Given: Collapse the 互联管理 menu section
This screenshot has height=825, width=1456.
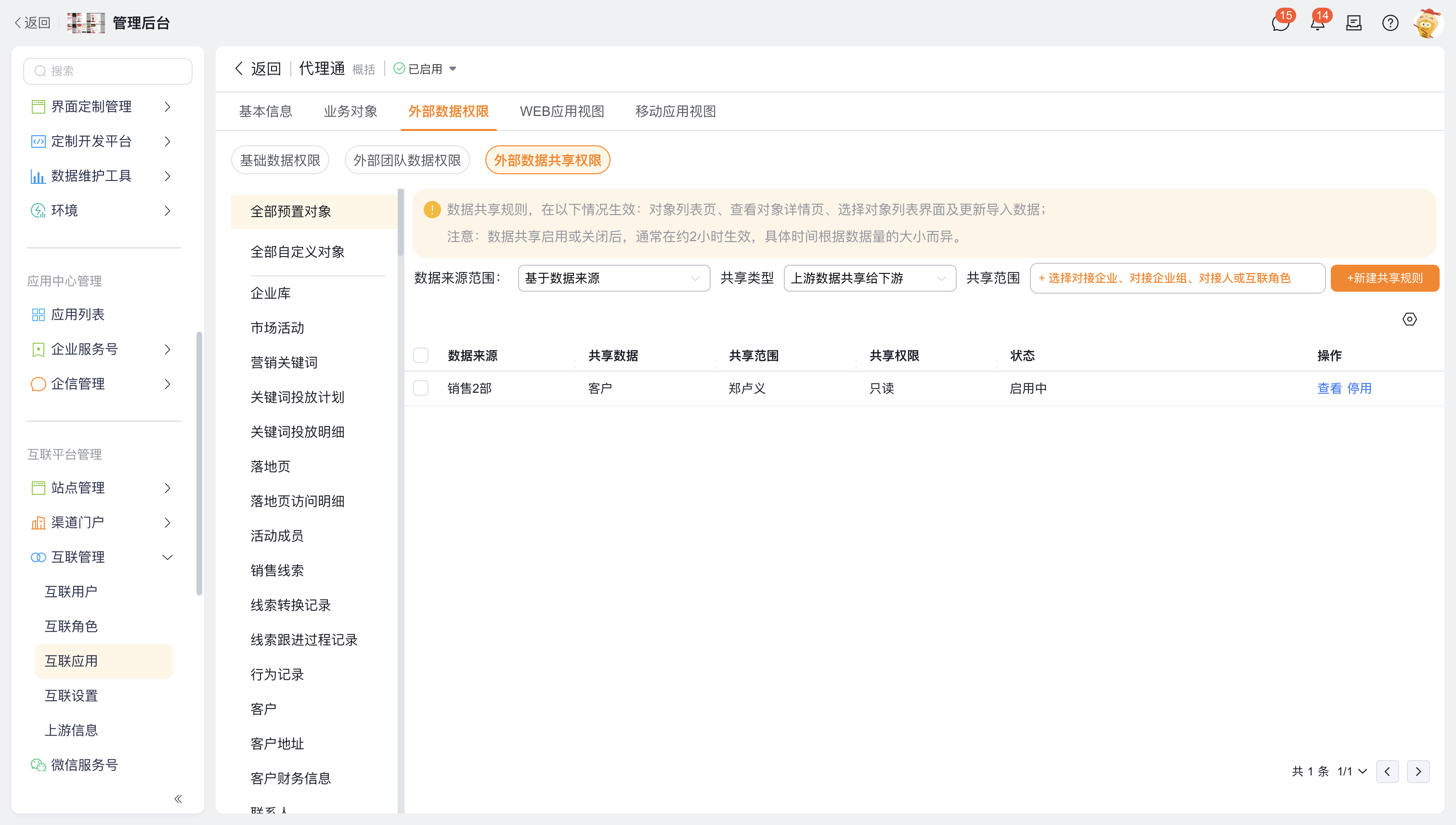Looking at the screenshot, I should pyautogui.click(x=167, y=557).
